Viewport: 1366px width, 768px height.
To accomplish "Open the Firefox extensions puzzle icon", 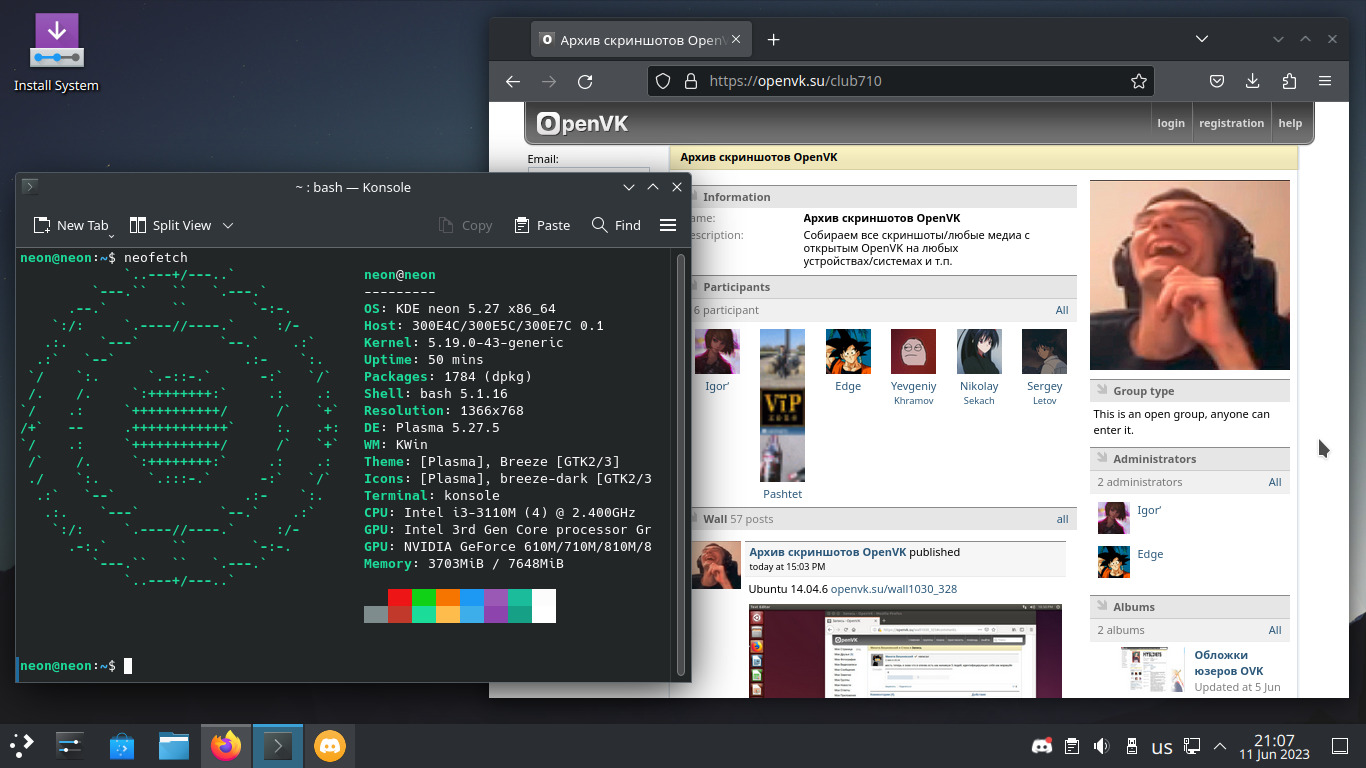I will [1288, 81].
